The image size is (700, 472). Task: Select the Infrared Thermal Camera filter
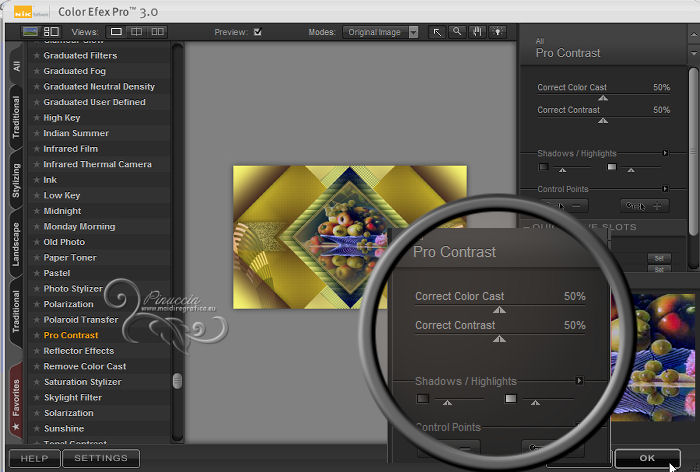coord(97,164)
